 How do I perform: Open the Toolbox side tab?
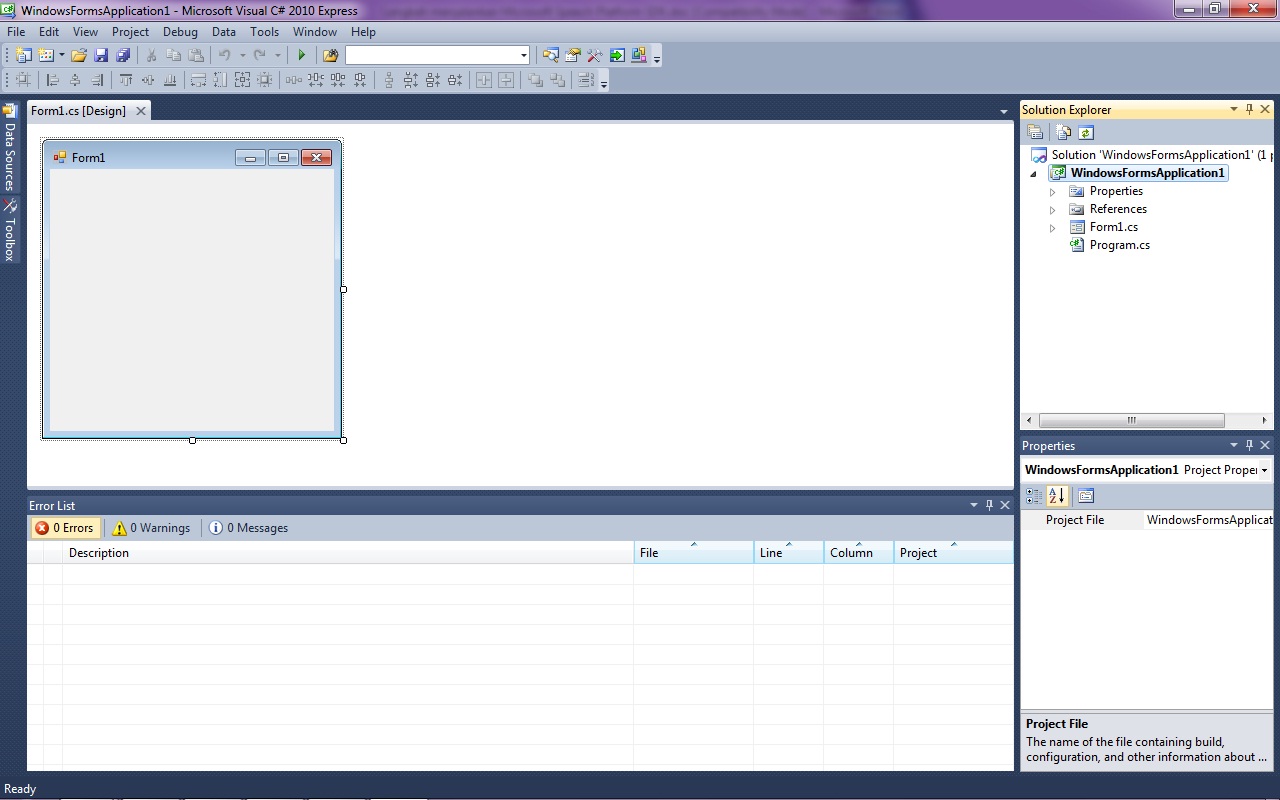(10, 231)
